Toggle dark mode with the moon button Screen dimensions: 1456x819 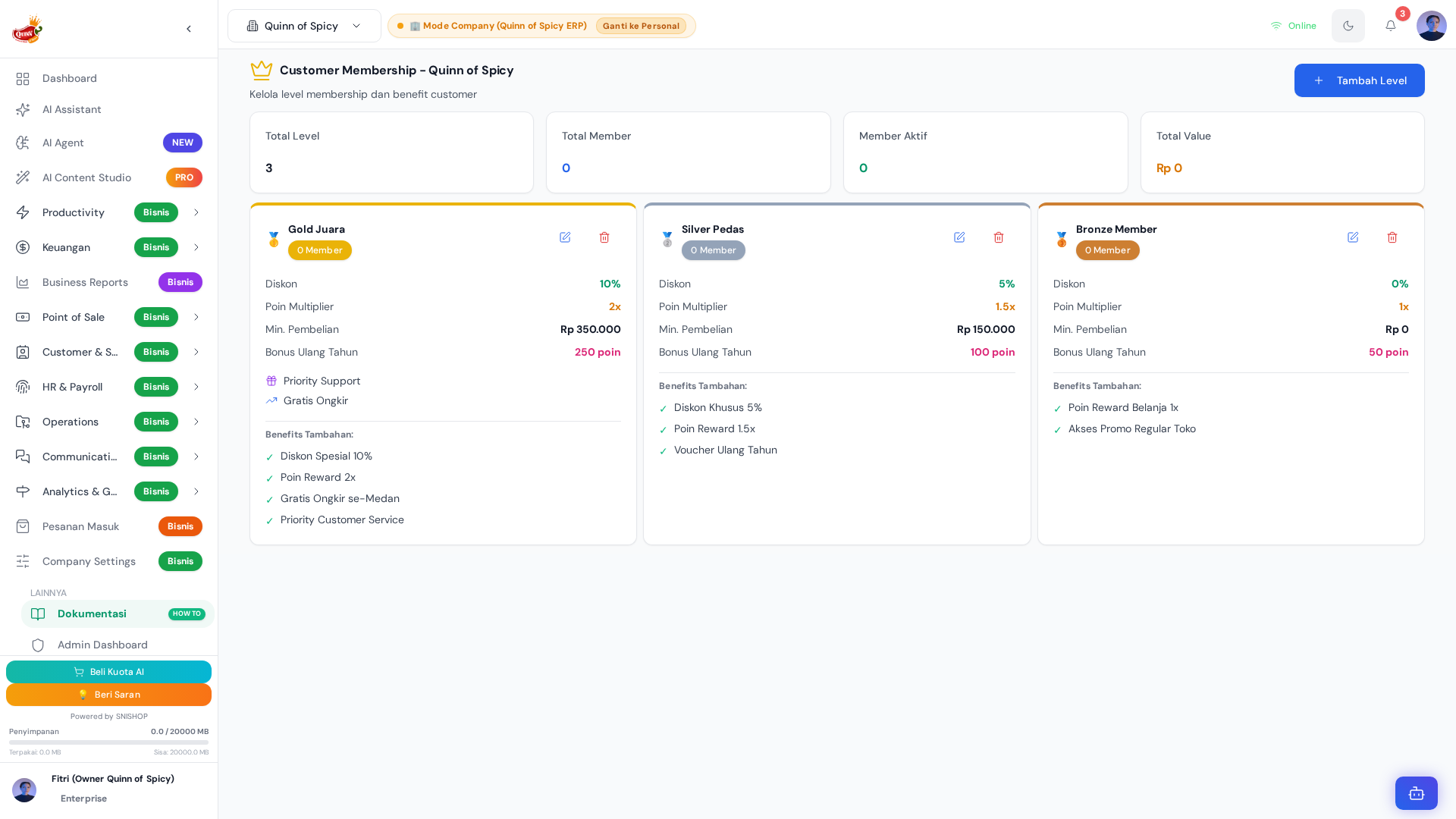[1348, 26]
